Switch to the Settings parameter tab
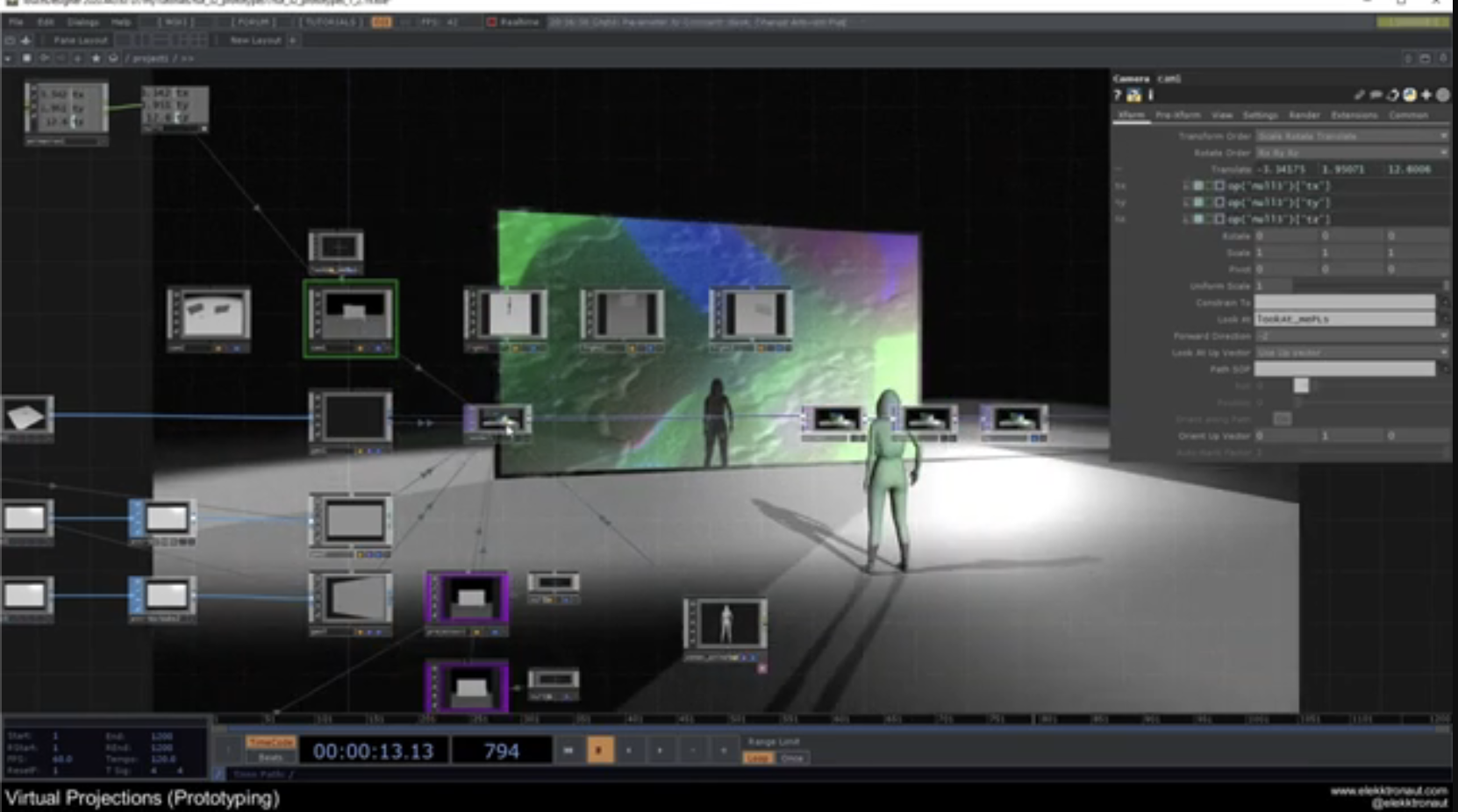 coord(1261,115)
